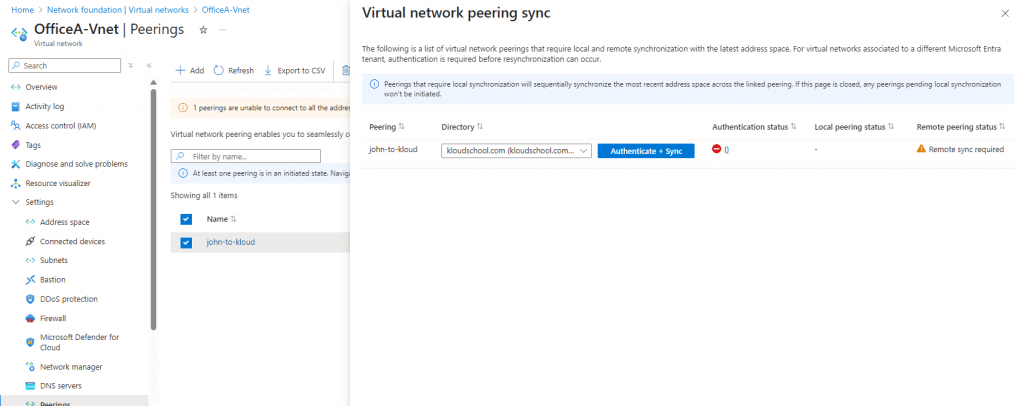Collapse the left navigation menu

pos(148,66)
